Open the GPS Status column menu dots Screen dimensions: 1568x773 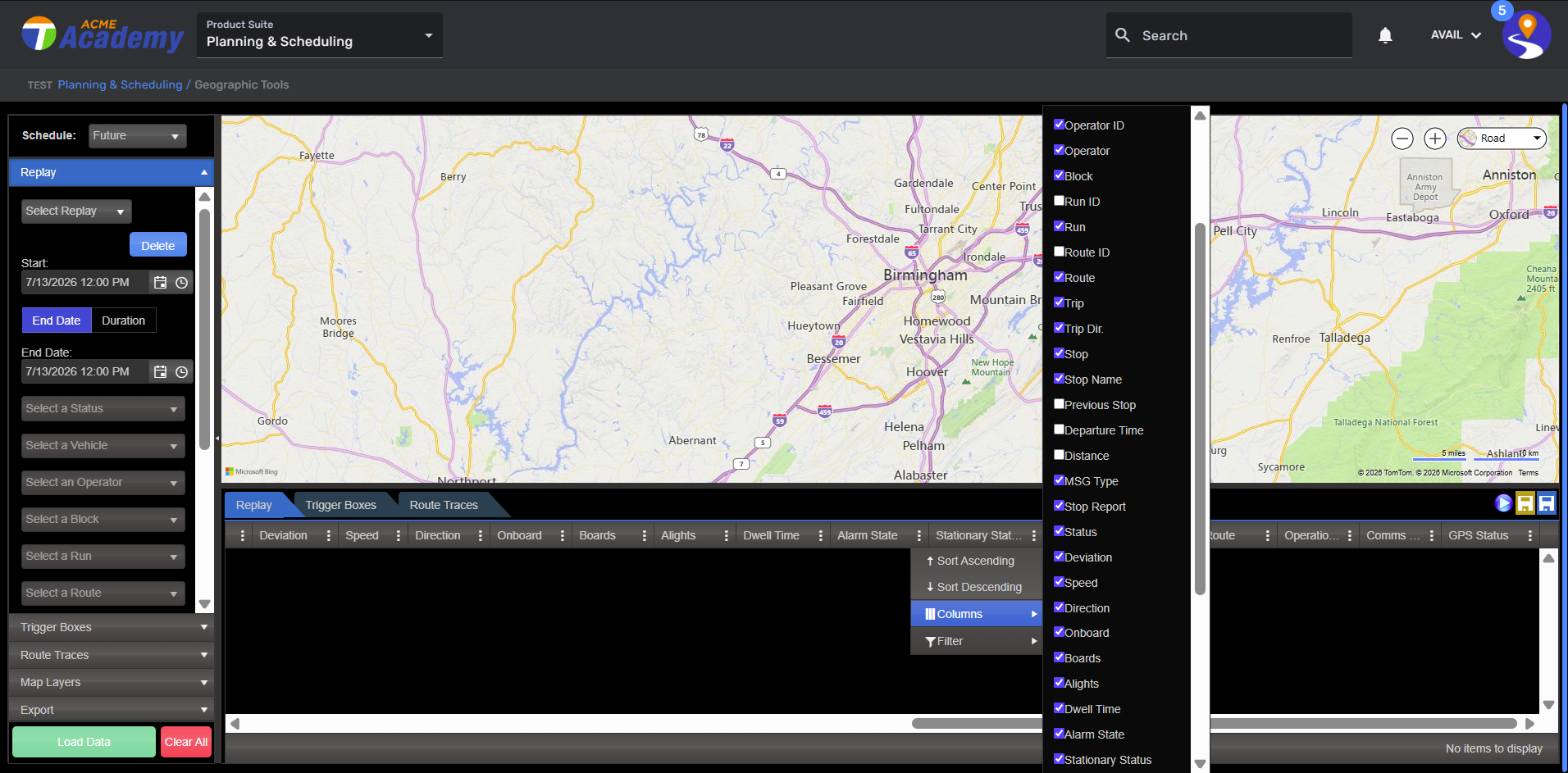1530,535
